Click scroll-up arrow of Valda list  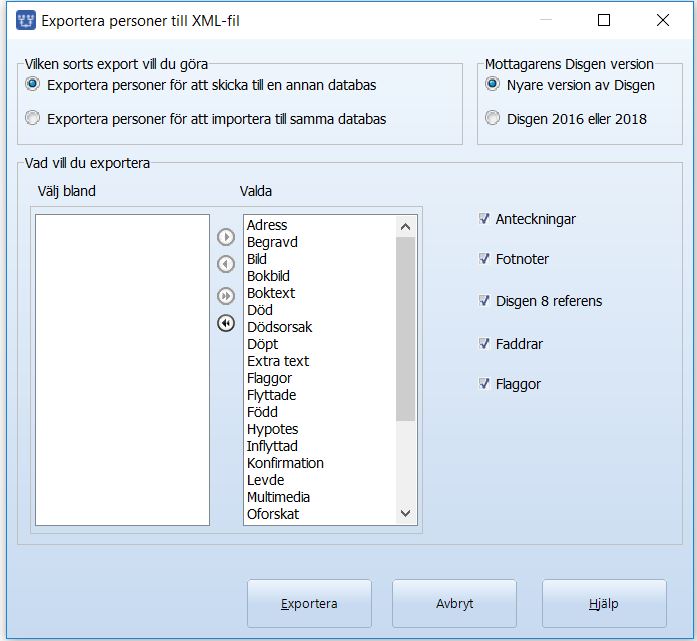pyautogui.click(x=405, y=227)
